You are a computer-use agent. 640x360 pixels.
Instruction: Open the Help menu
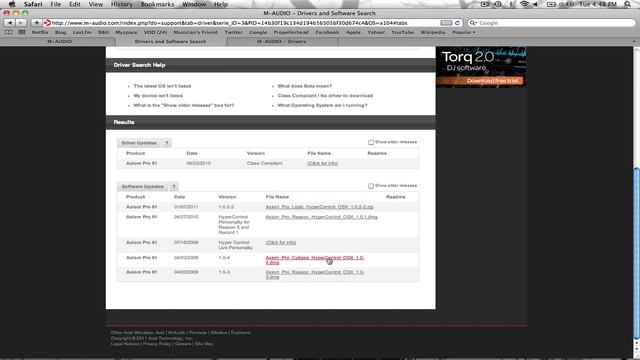coord(221,4)
